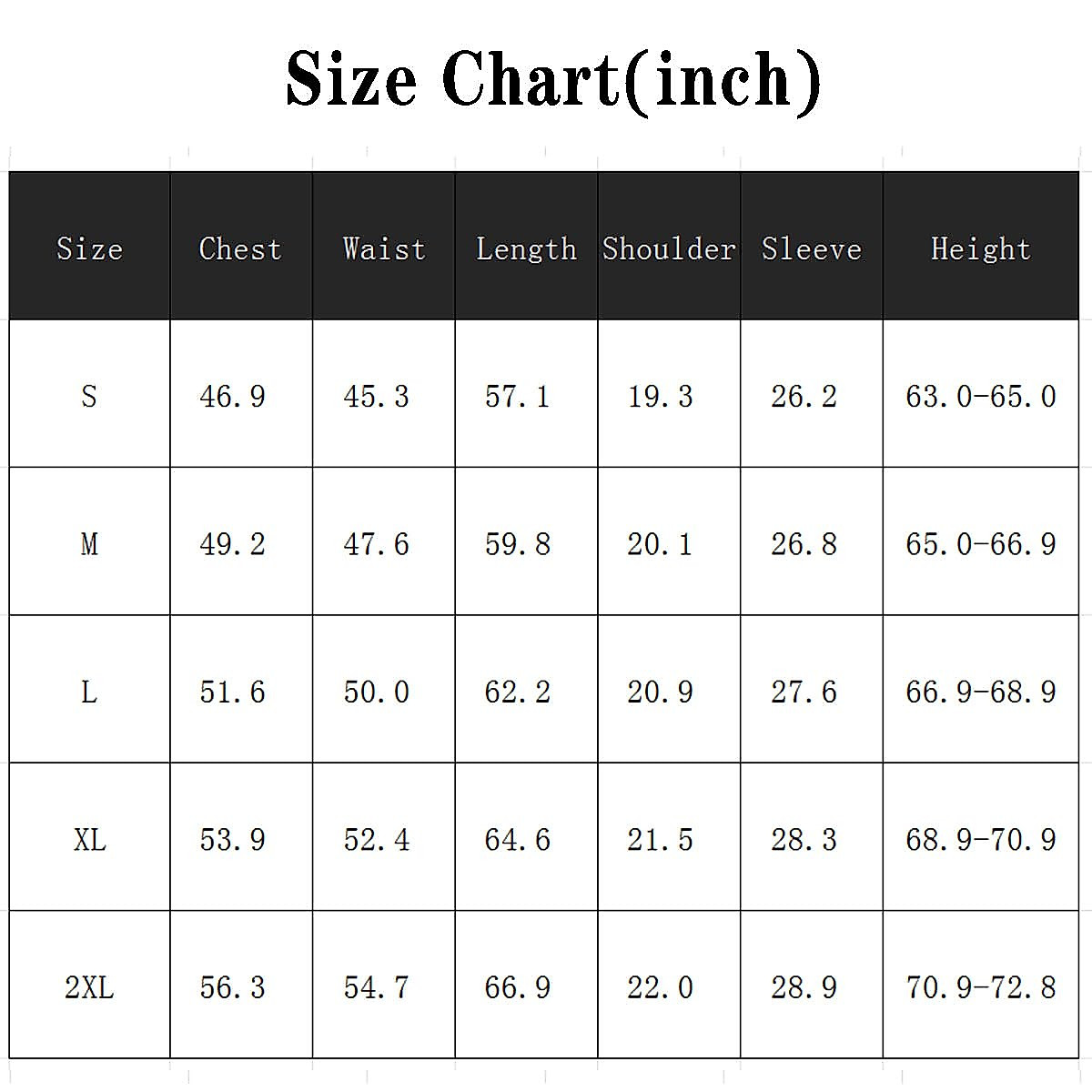Viewport: 1092px width, 1092px height.
Task: Click the S size row label
Action: (89, 396)
